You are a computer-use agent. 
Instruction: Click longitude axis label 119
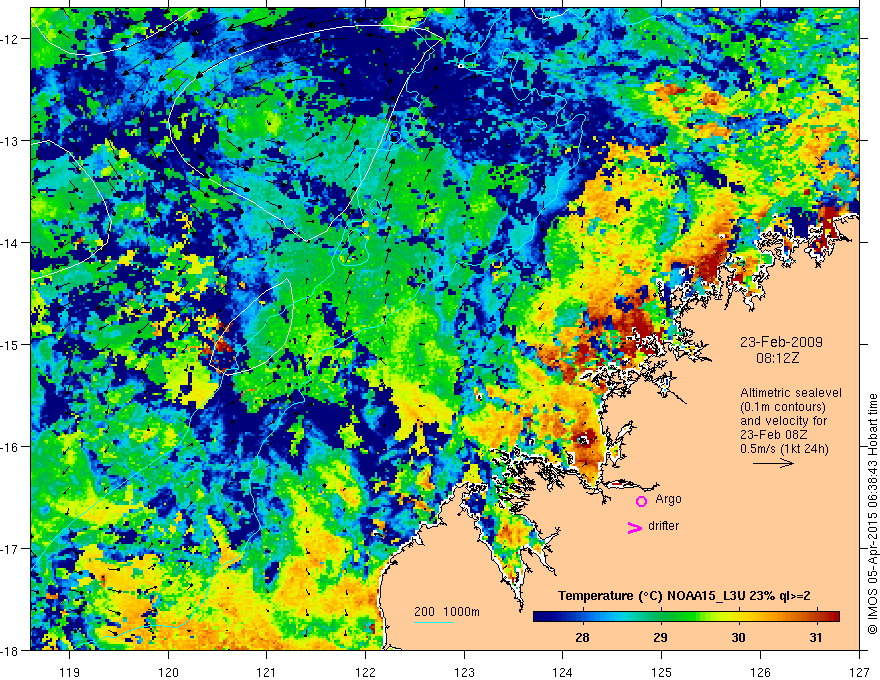(70, 672)
